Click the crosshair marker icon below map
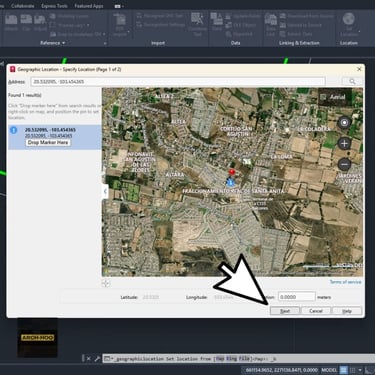The width and height of the screenshot is (375, 375). click(106, 283)
